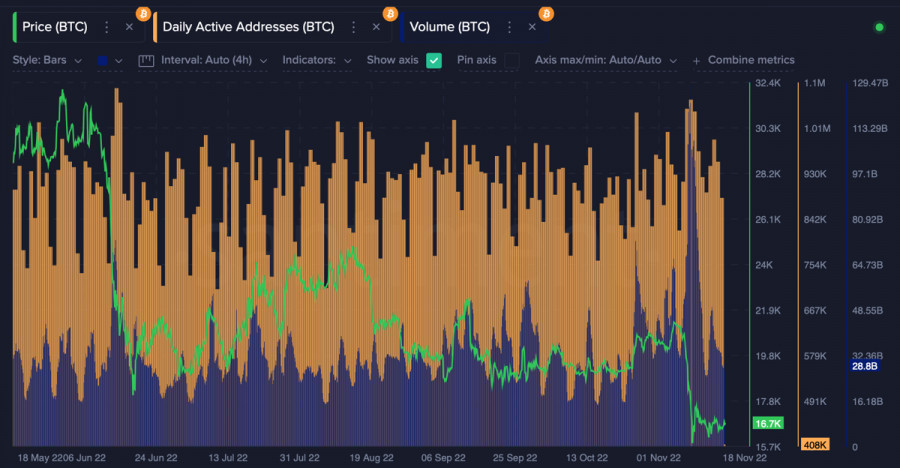This screenshot has width=900, height=468.
Task: Click Bitcoin badge on Price metric tab
Action: [142, 13]
